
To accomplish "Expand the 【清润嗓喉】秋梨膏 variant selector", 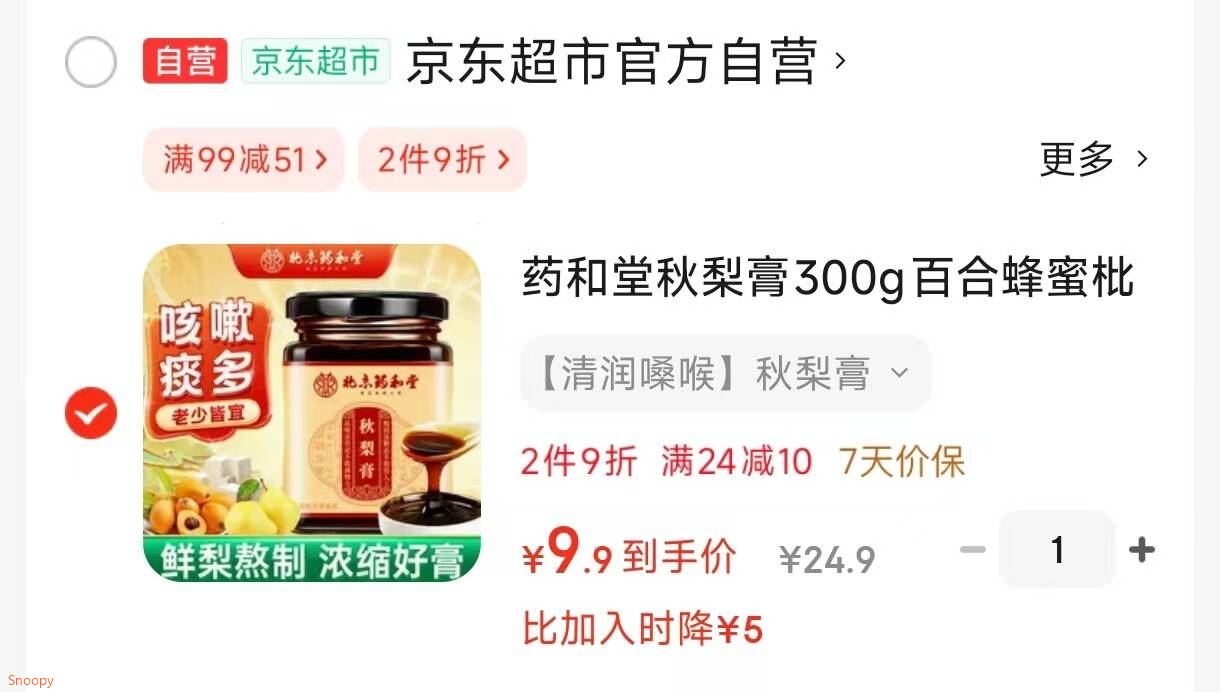I will tap(726, 373).
